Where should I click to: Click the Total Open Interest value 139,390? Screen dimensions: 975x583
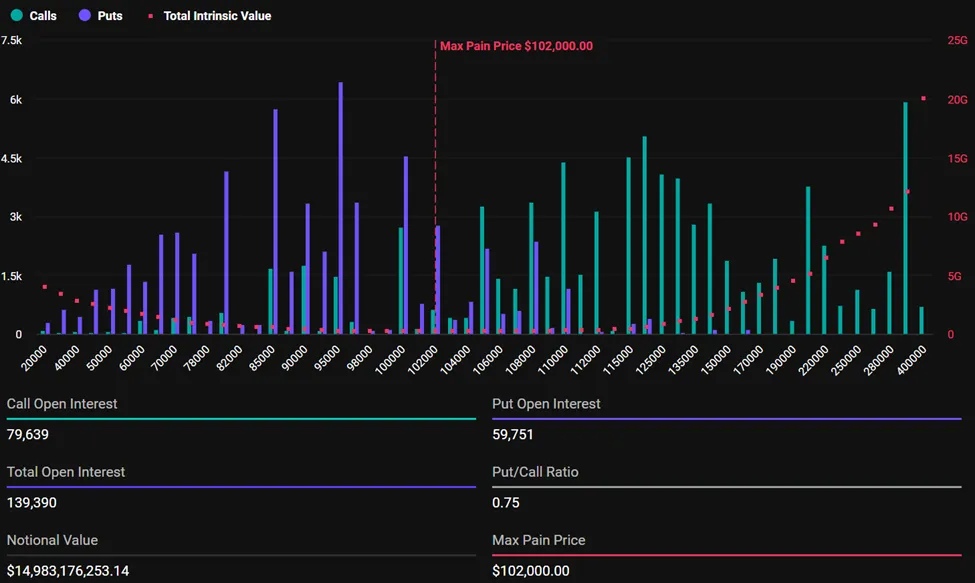tap(32, 503)
